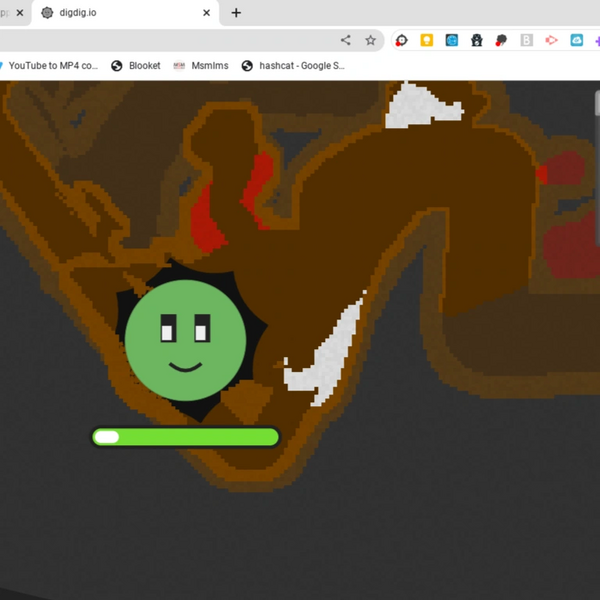
Task: Bookmark this page with the star icon
Action: 370,41
